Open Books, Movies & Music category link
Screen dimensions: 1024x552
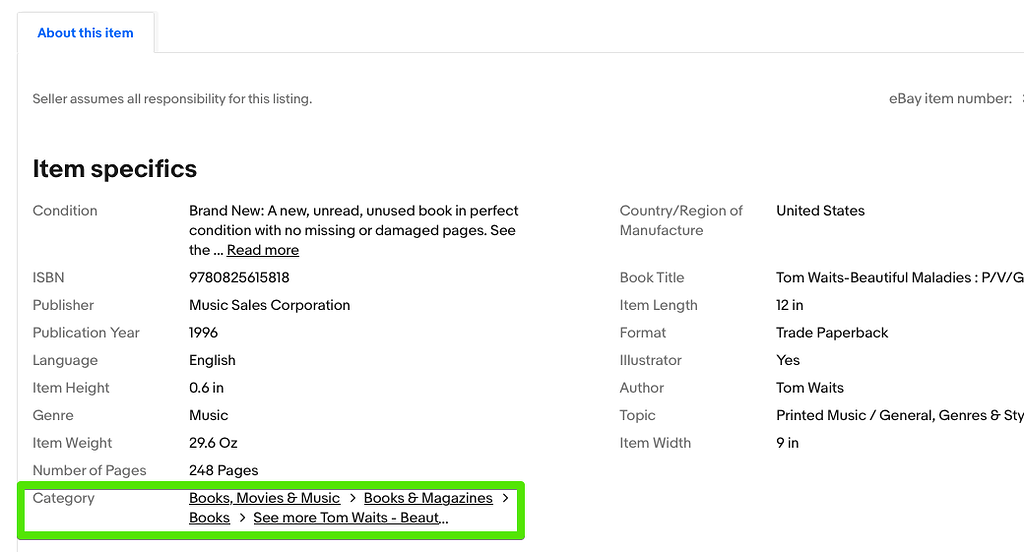264,498
